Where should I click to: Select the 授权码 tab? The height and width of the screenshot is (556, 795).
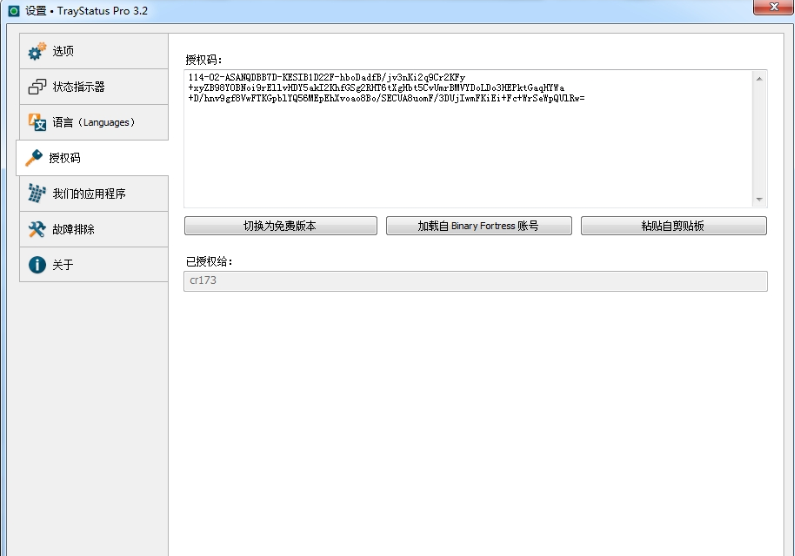tap(92, 158)
